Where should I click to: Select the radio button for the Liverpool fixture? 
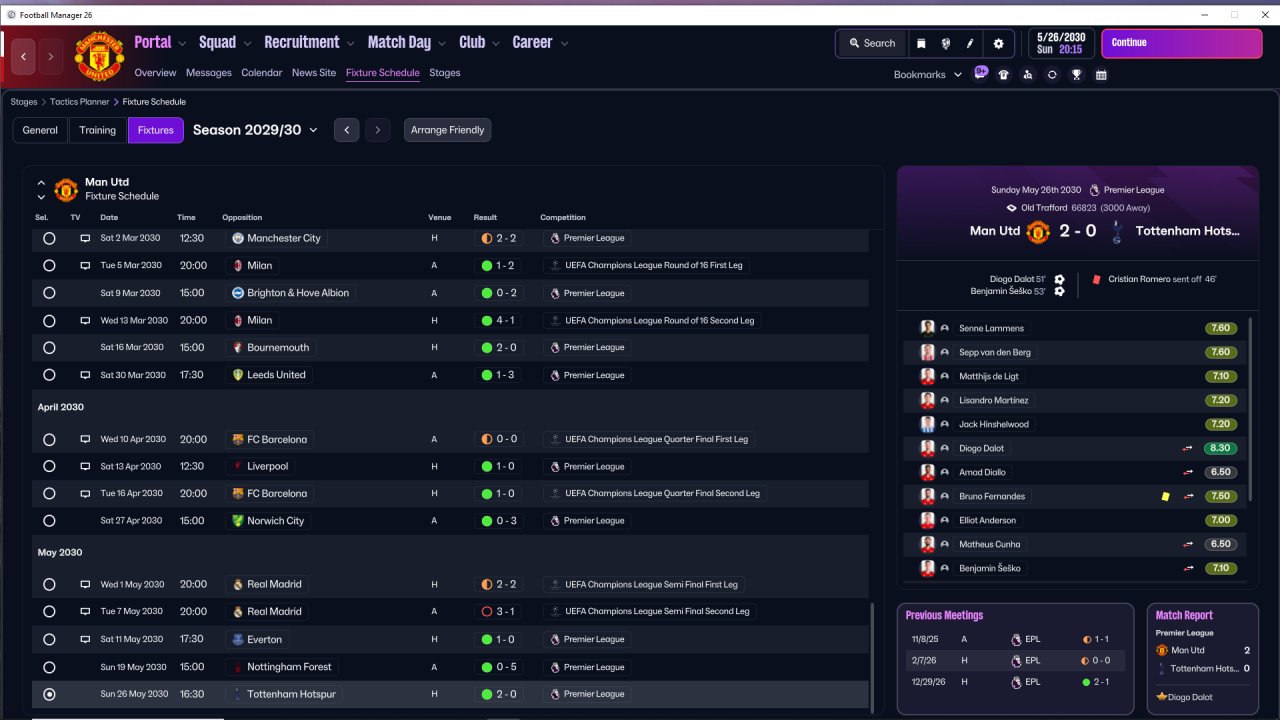(49, 466)
